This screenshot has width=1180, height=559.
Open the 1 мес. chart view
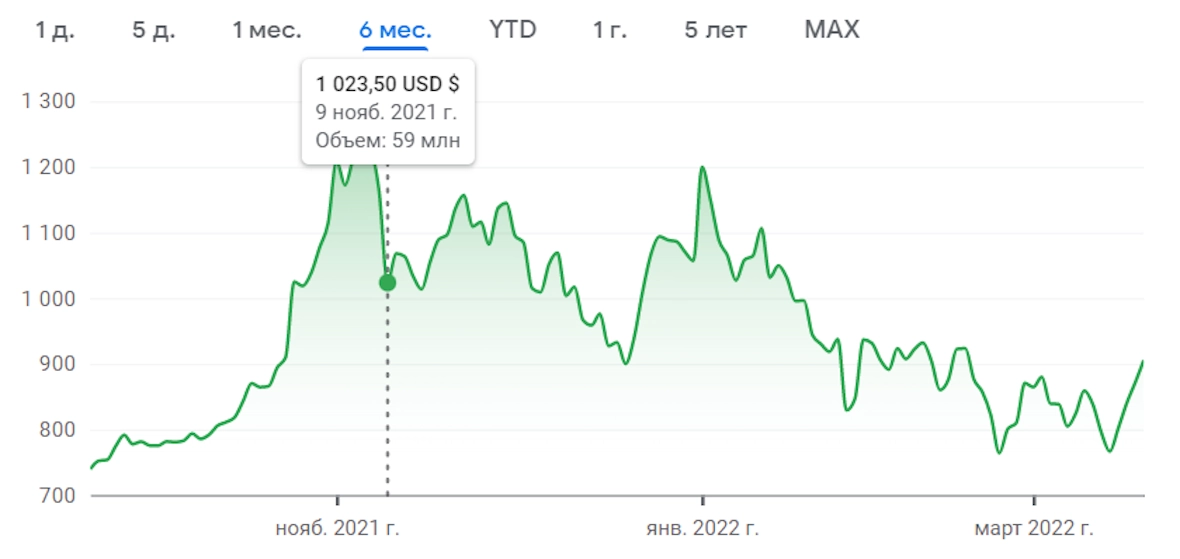coord(267,31)
